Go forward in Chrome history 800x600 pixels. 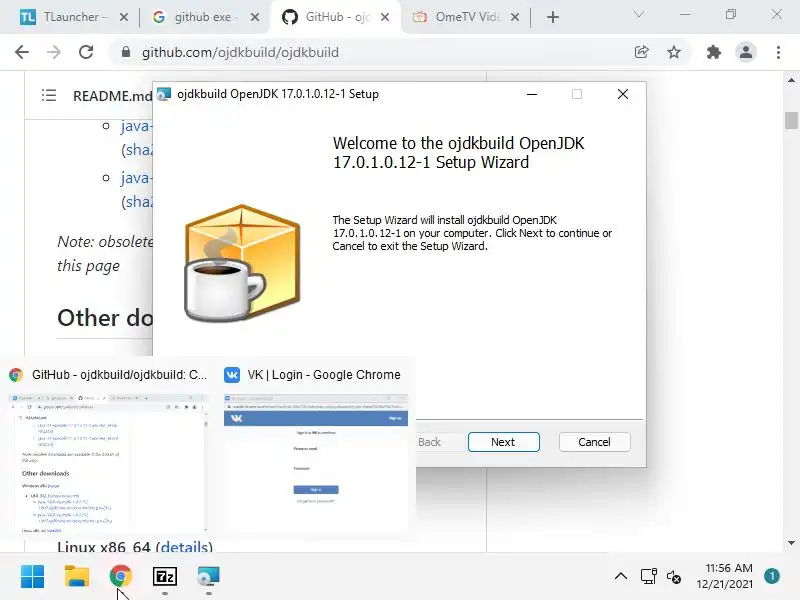coord(54,52)
